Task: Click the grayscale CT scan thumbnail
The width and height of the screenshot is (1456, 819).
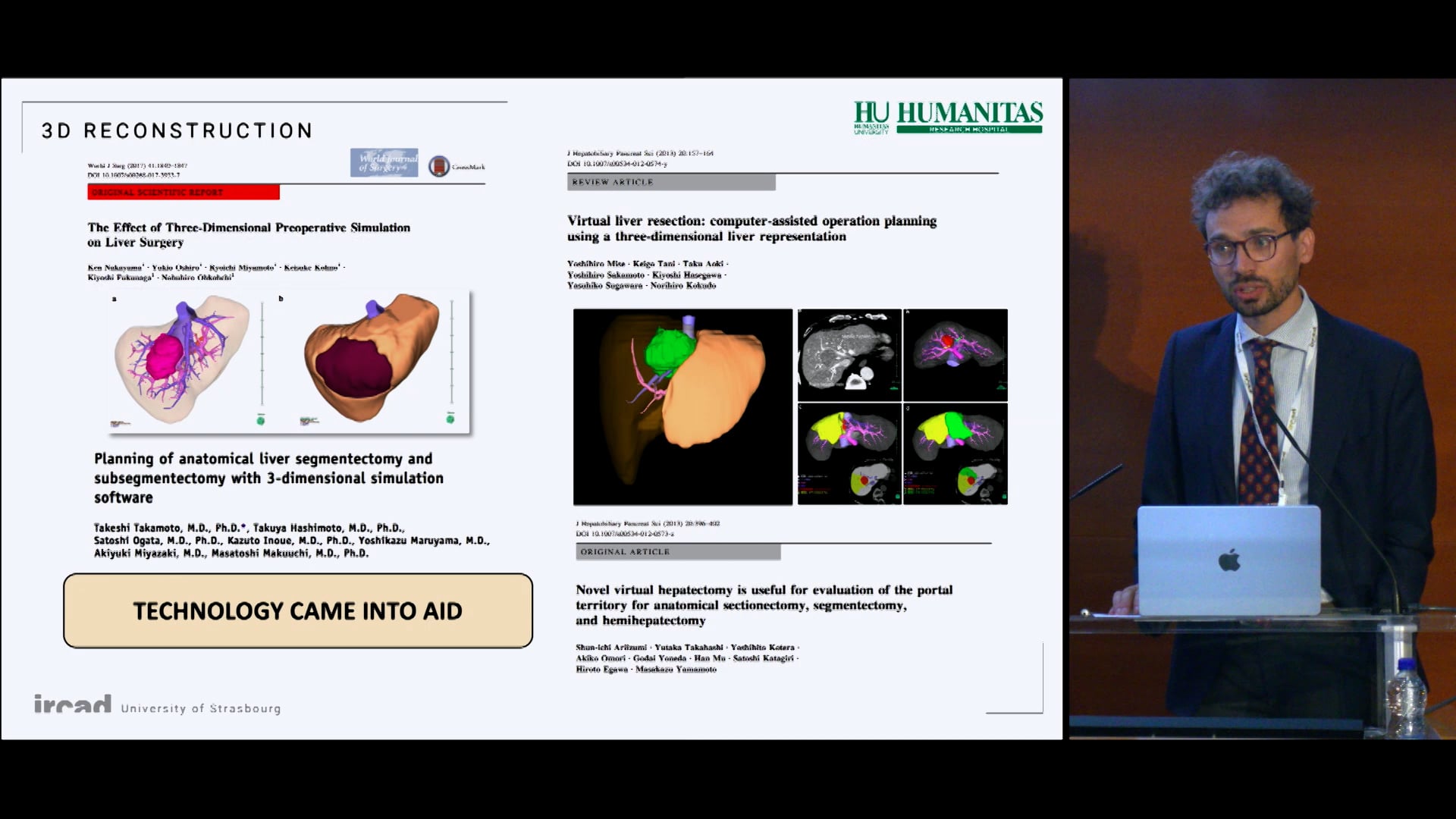Action: click(x=849, y=354)
